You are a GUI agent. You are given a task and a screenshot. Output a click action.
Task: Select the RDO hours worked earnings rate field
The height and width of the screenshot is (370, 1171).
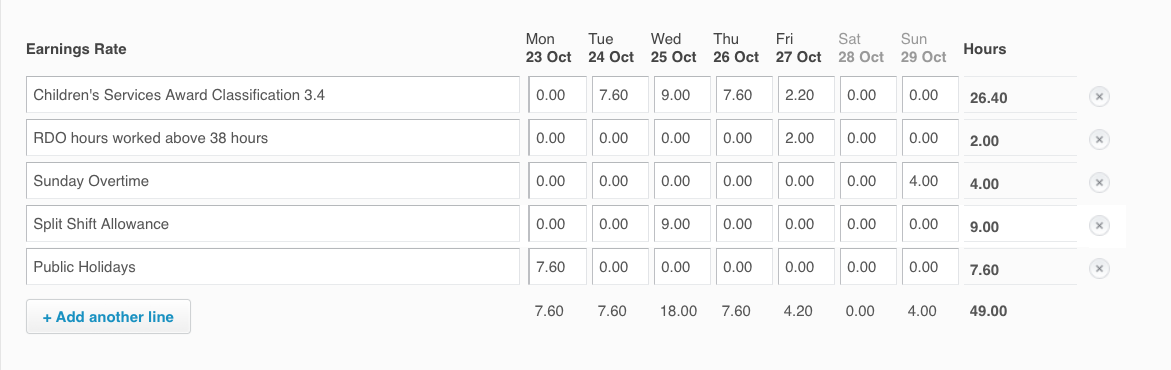[273, 138]
